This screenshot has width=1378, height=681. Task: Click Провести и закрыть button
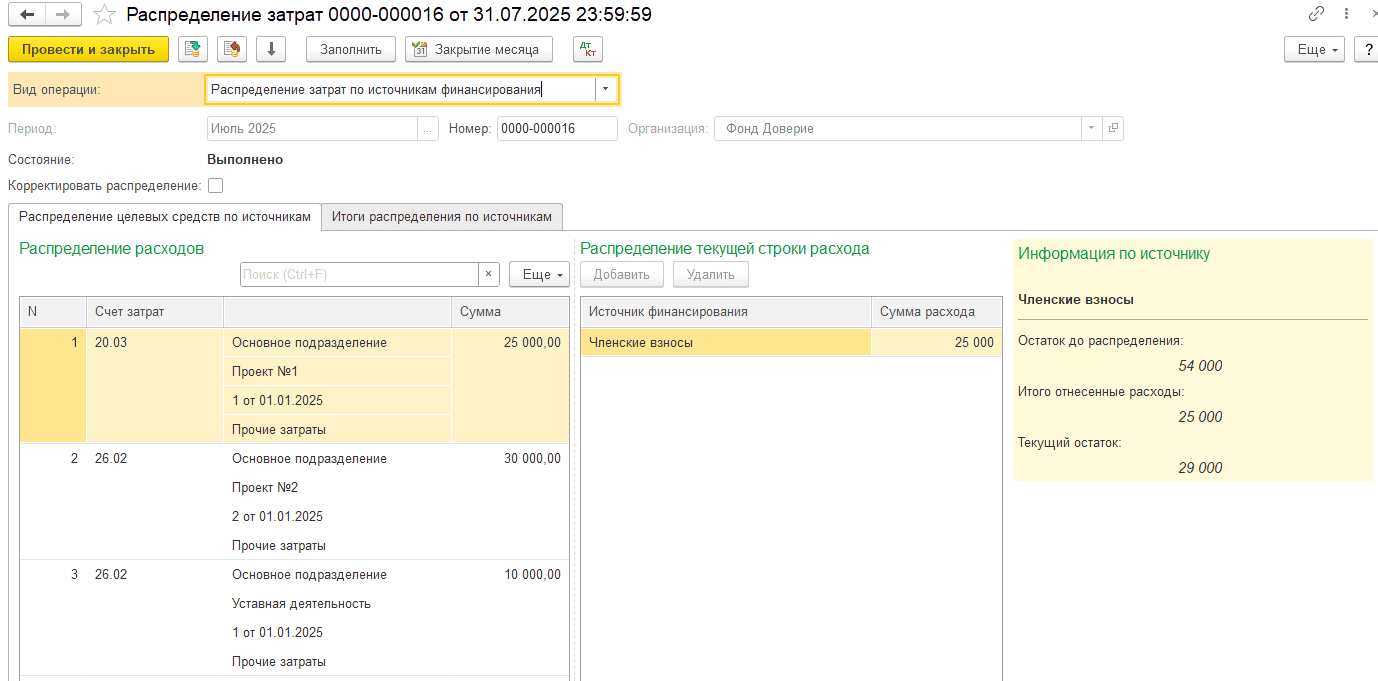tap(88, 49)
